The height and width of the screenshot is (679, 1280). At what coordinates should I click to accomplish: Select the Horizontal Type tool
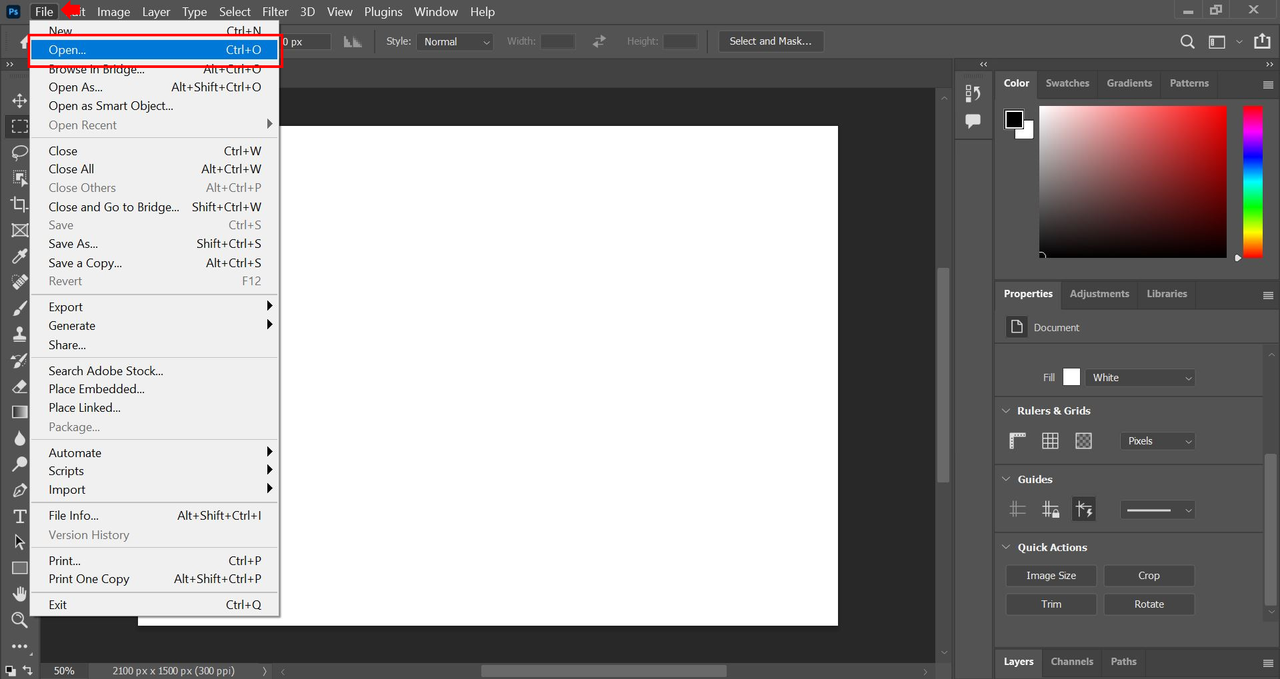coord(19,516)
